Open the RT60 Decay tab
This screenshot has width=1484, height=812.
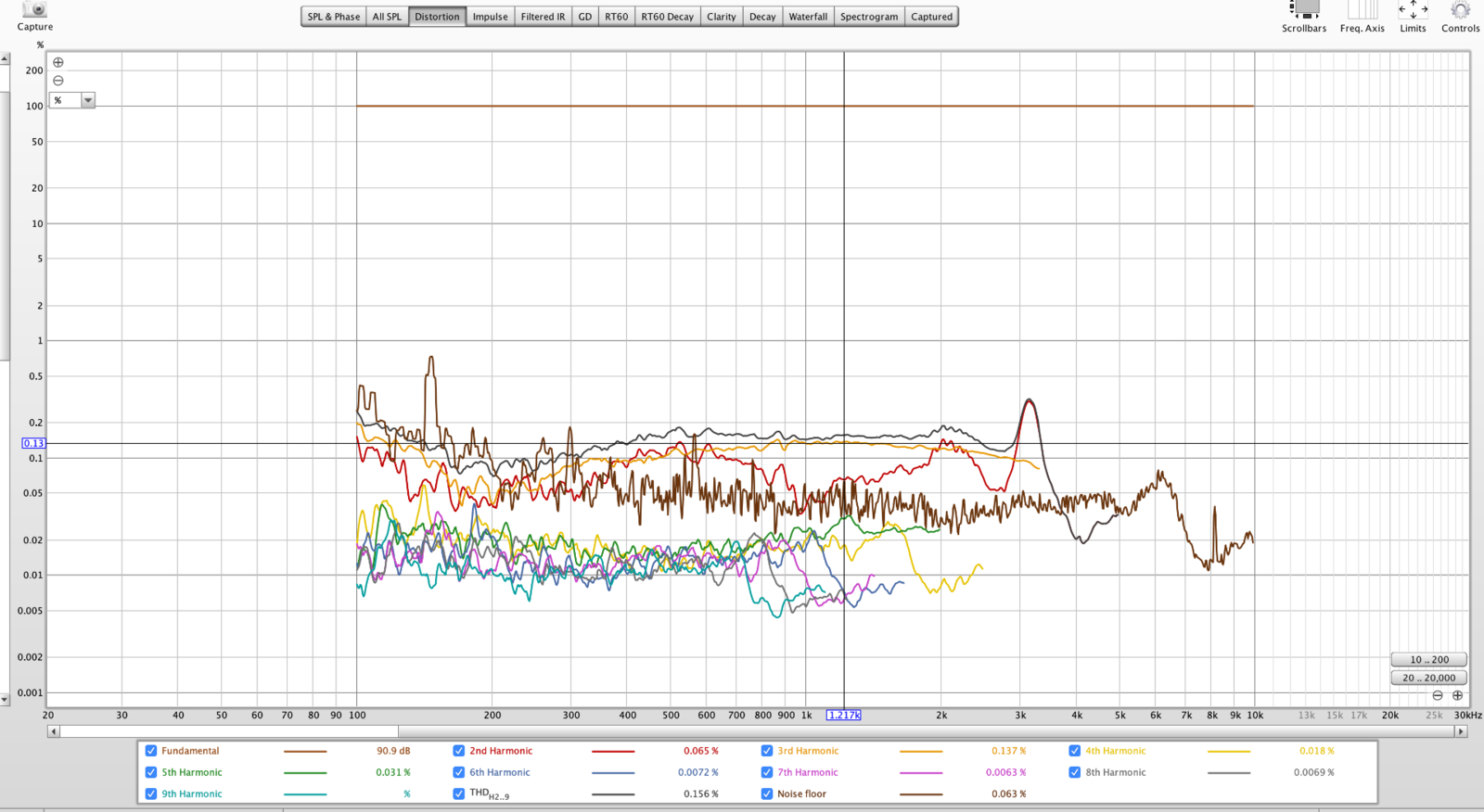(668, 17)
